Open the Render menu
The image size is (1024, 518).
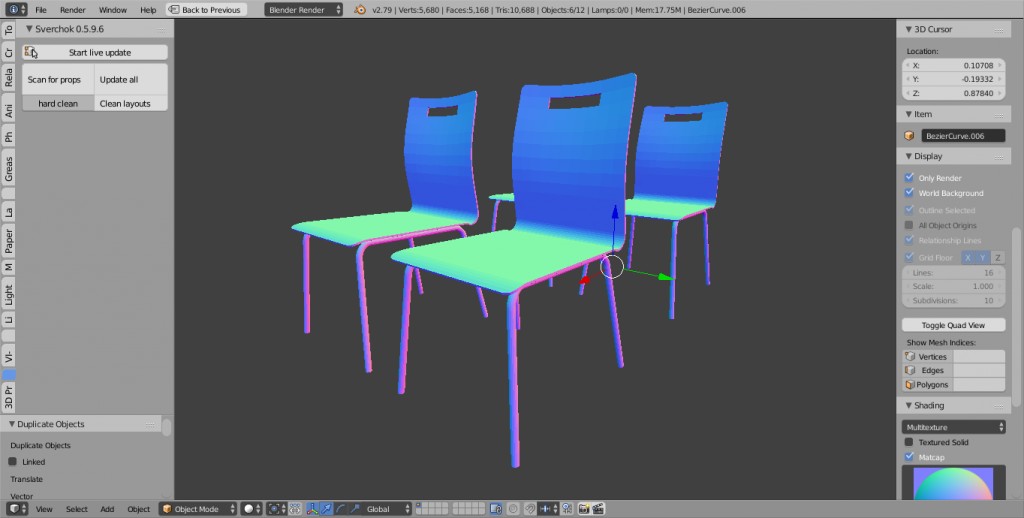[72, 10]
